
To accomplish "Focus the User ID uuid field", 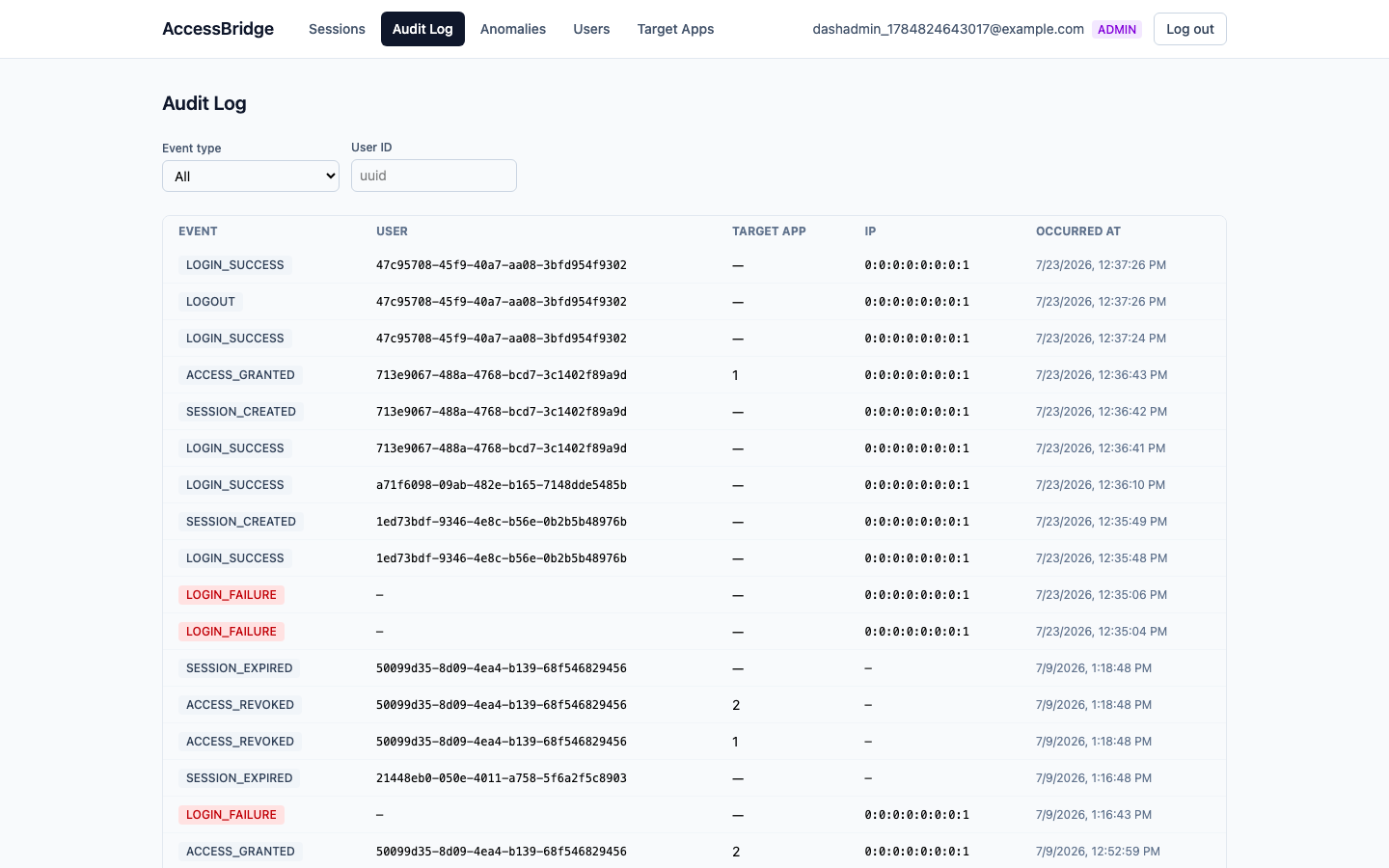I will tap(434, 176).
